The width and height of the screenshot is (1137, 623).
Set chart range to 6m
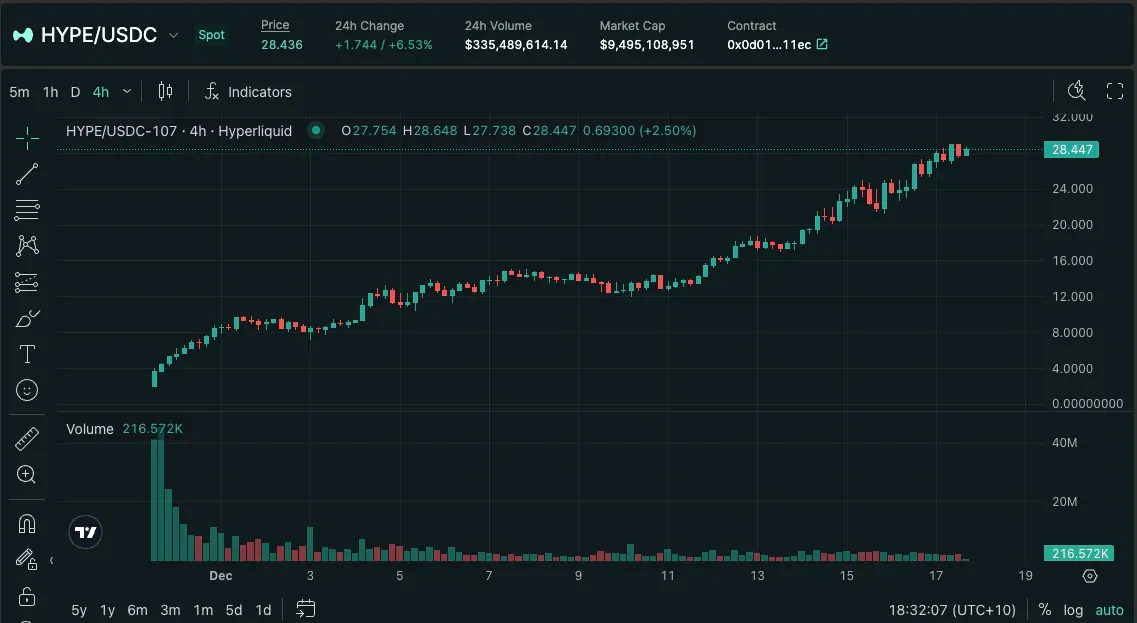(x=137, y=610)
